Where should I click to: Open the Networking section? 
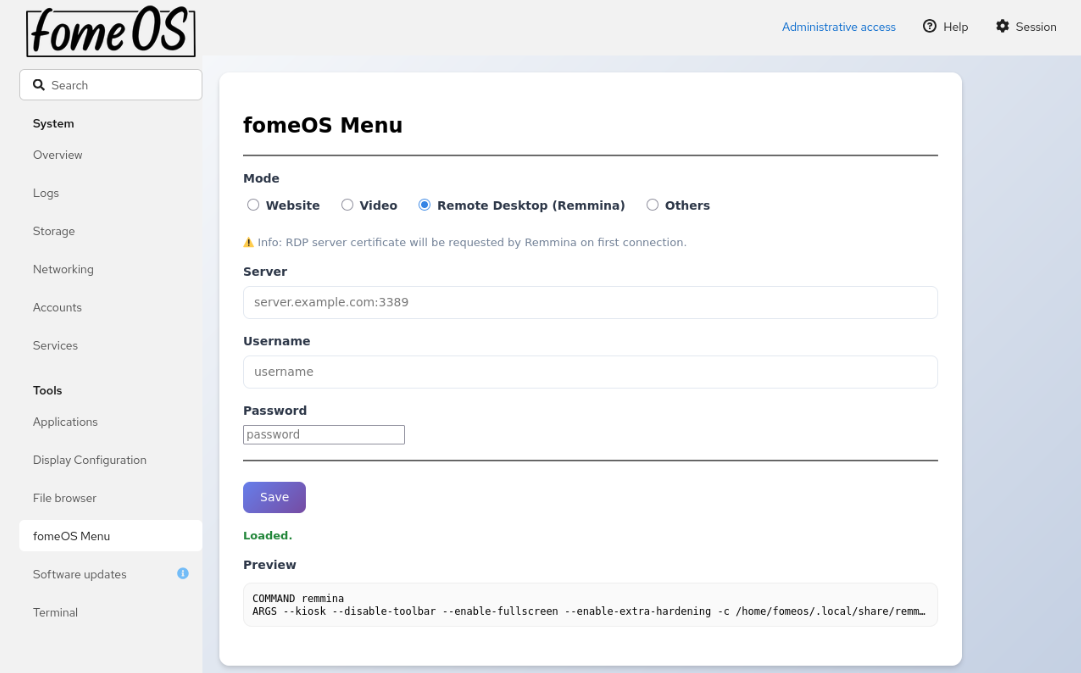63,269
